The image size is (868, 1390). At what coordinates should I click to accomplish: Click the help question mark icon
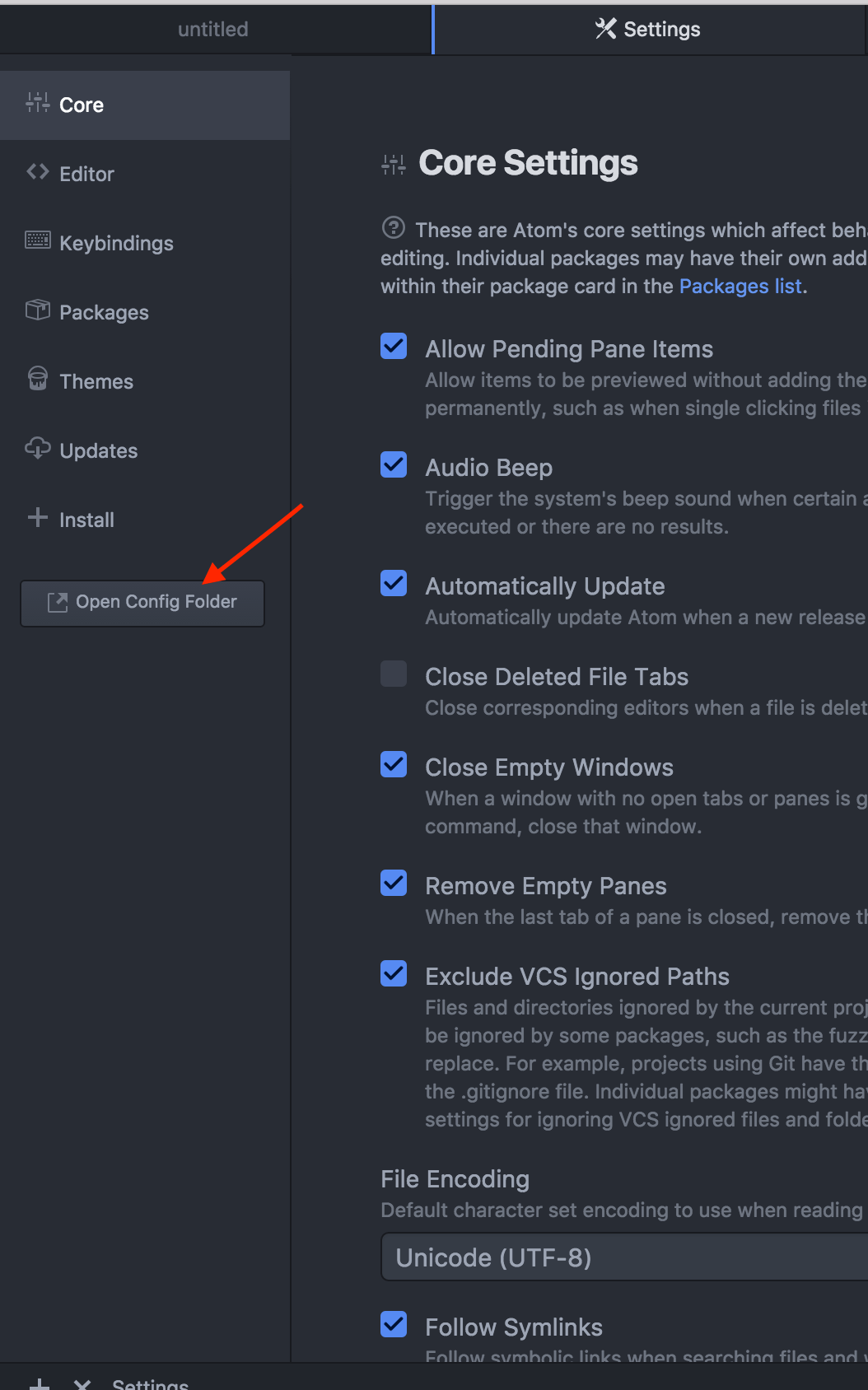coord(394,227)
